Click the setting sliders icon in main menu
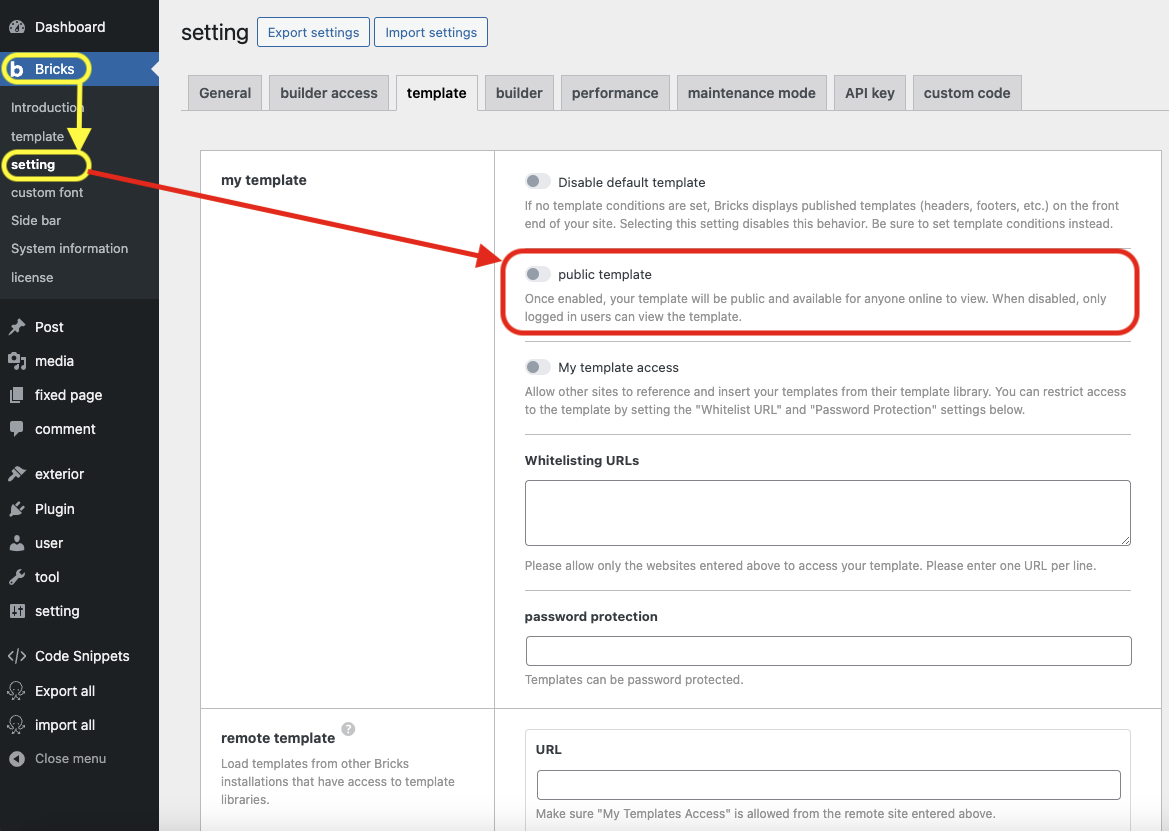The width and height of the screenshot is (1169, 831). coord(17,611)
